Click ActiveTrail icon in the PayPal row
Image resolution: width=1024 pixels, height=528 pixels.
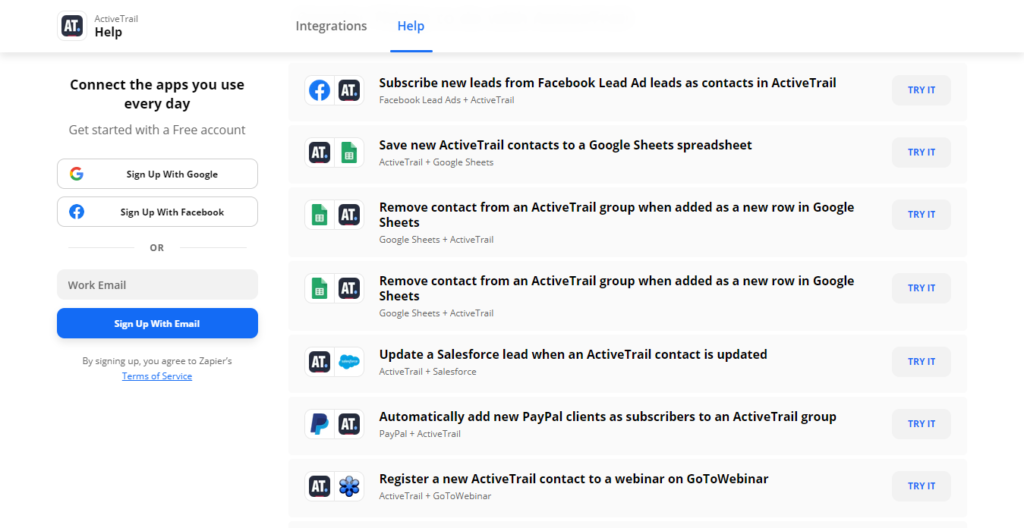click(349, 424)
